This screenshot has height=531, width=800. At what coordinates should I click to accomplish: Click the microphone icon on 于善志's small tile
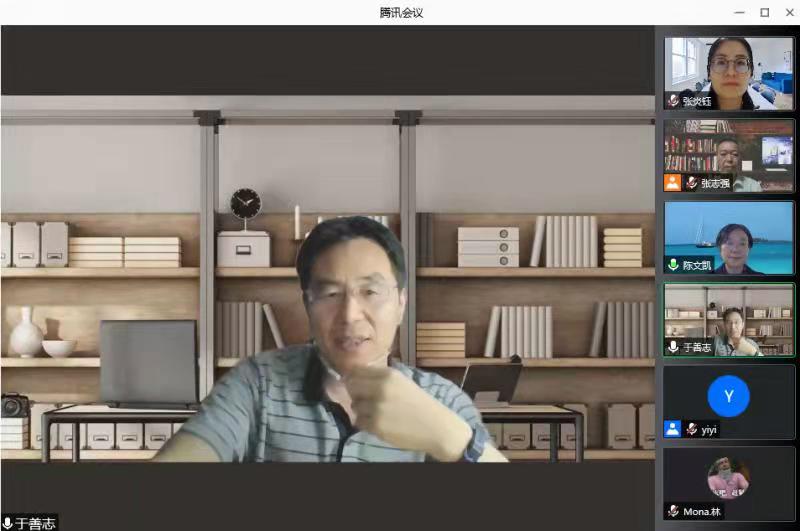(x=673, y=347)
